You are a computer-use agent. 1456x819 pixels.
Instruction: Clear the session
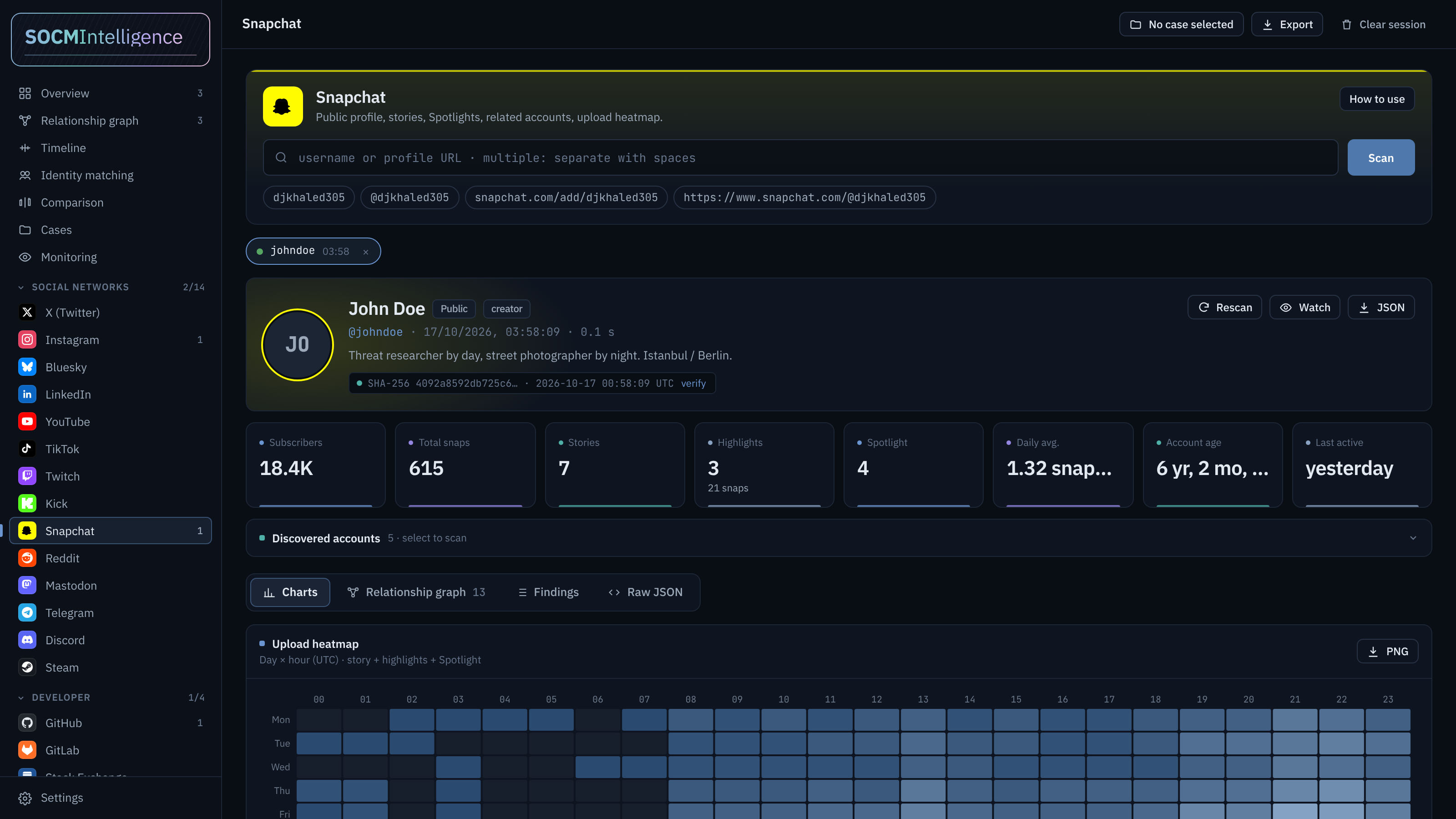[1383, 24]
